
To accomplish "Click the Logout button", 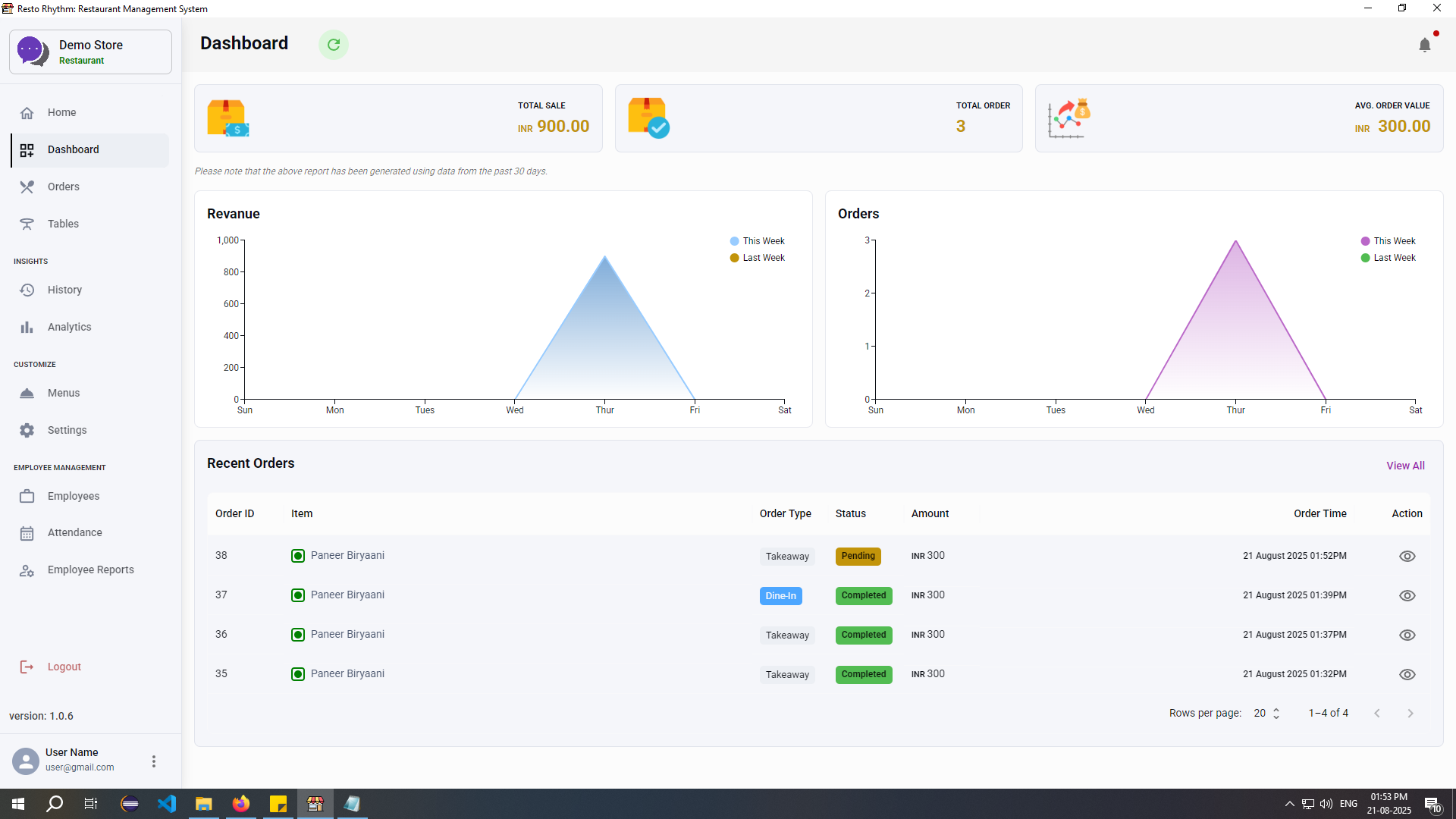I will [x=64, y=667].
